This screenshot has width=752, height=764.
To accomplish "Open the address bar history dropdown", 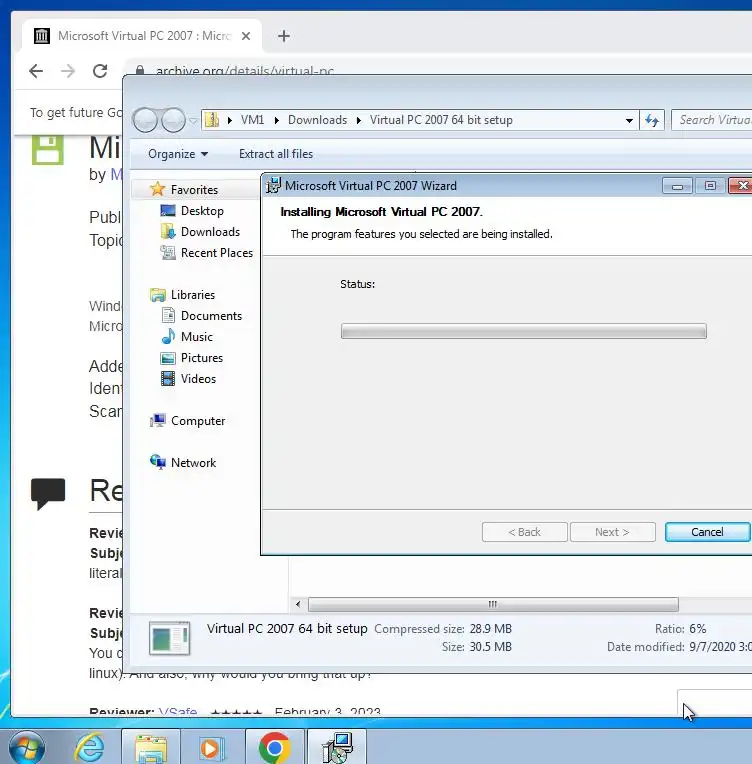I will point(629,120).
